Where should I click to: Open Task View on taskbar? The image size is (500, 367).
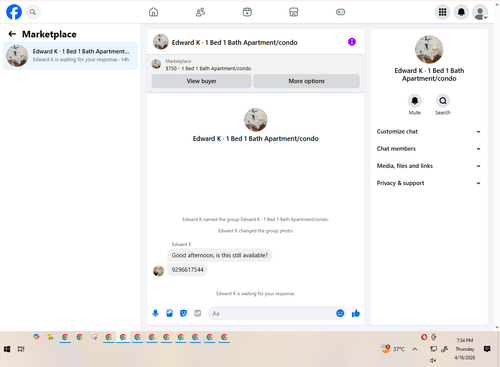point(21,349)
